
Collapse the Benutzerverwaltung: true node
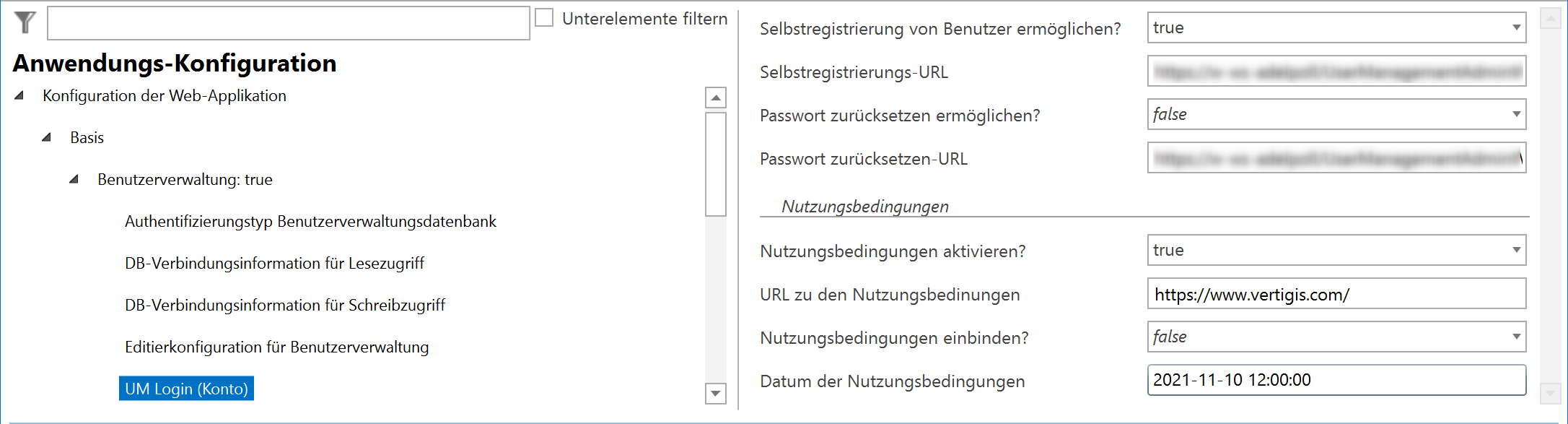[74, 179]
